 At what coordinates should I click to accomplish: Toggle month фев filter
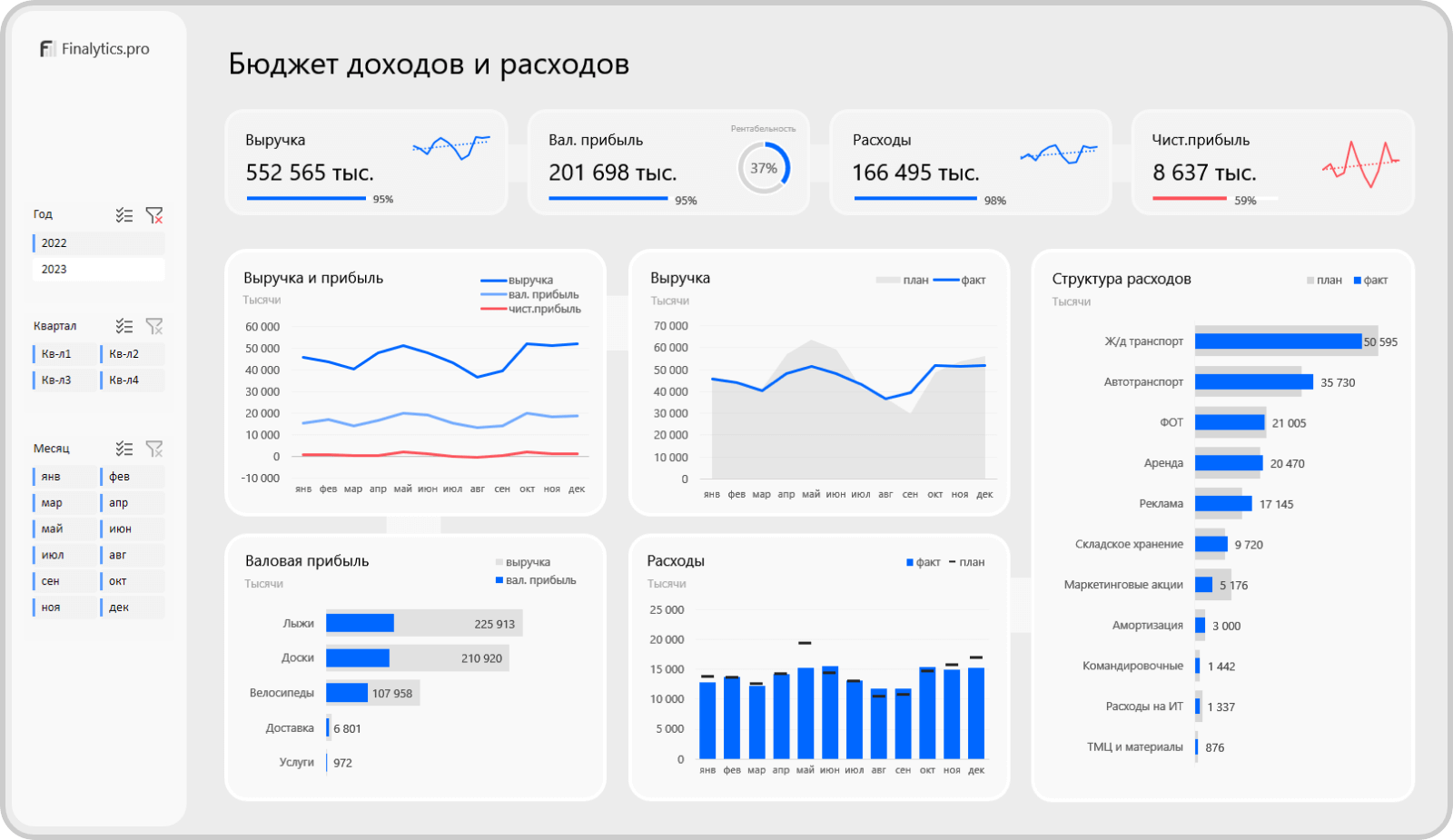[x=133, y=477]
